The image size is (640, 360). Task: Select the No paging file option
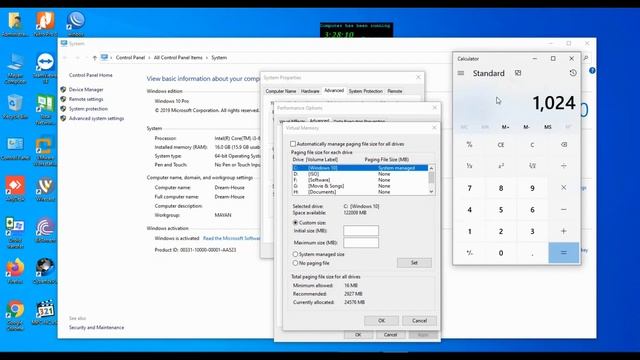(x=295, y=263)
